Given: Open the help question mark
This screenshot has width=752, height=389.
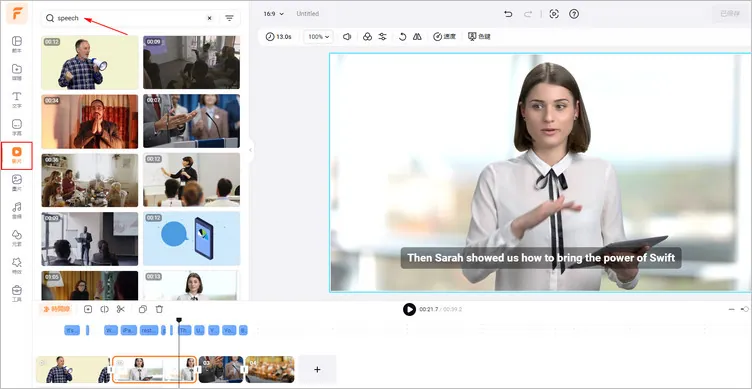Looking at the screenshot, I should pos(574,14).
